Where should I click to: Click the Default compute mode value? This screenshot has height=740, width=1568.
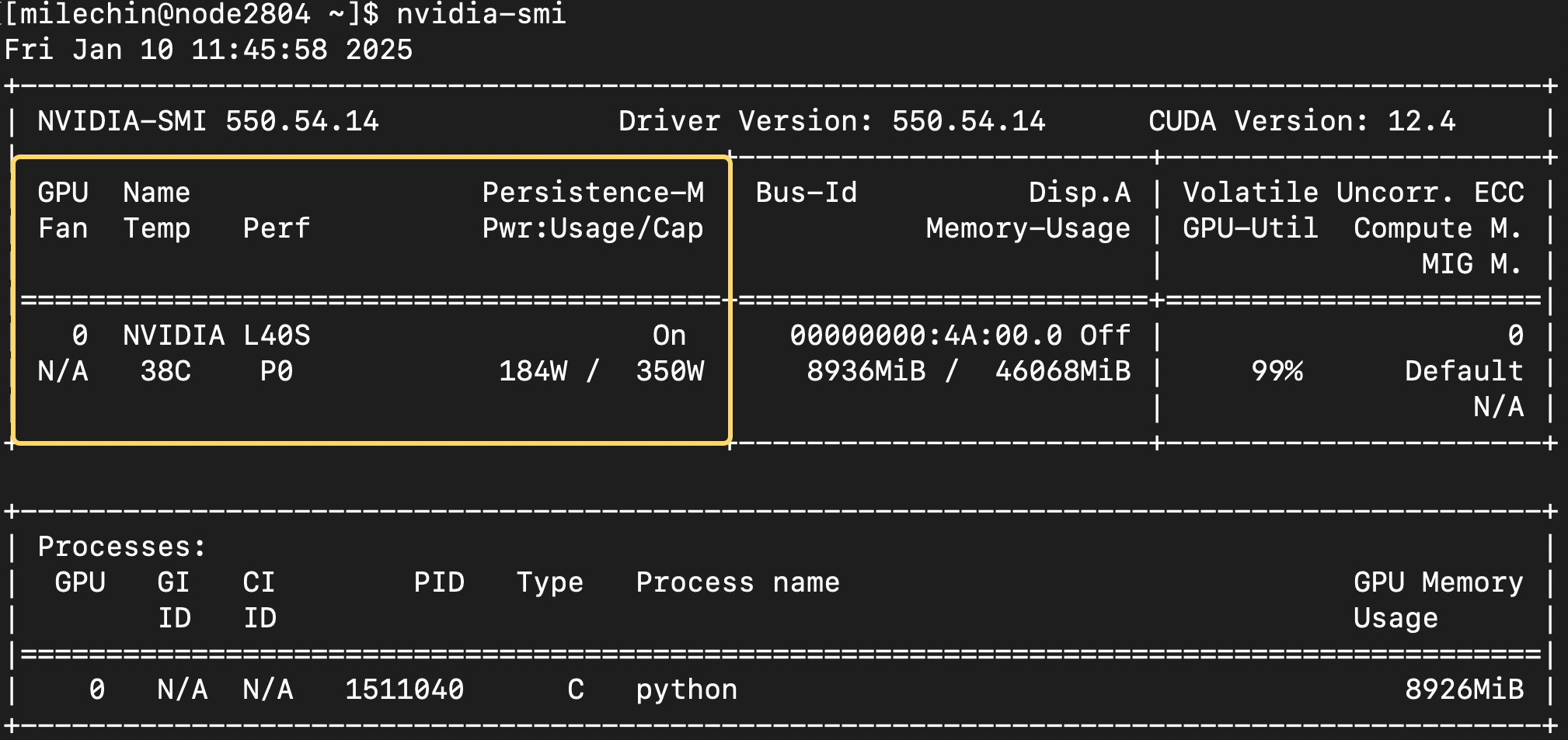click(1464, 371)
